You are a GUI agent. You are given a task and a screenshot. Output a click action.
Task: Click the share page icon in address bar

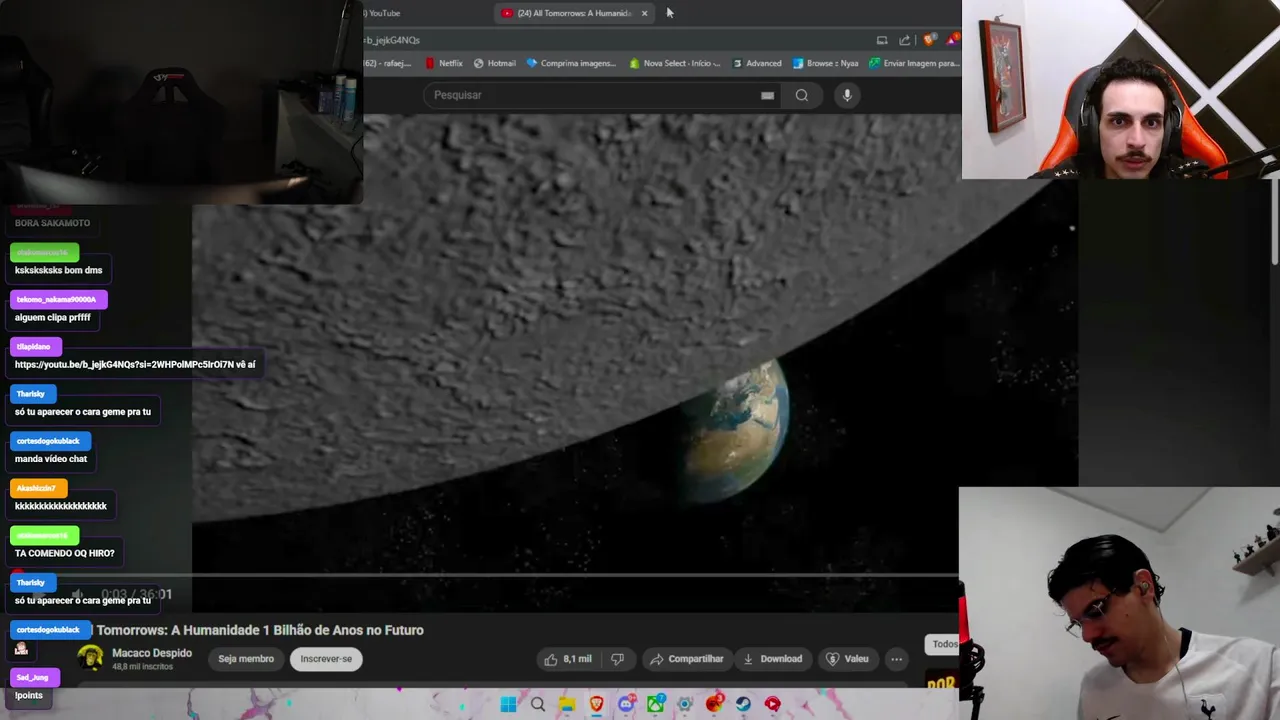[x=905, y=40]
